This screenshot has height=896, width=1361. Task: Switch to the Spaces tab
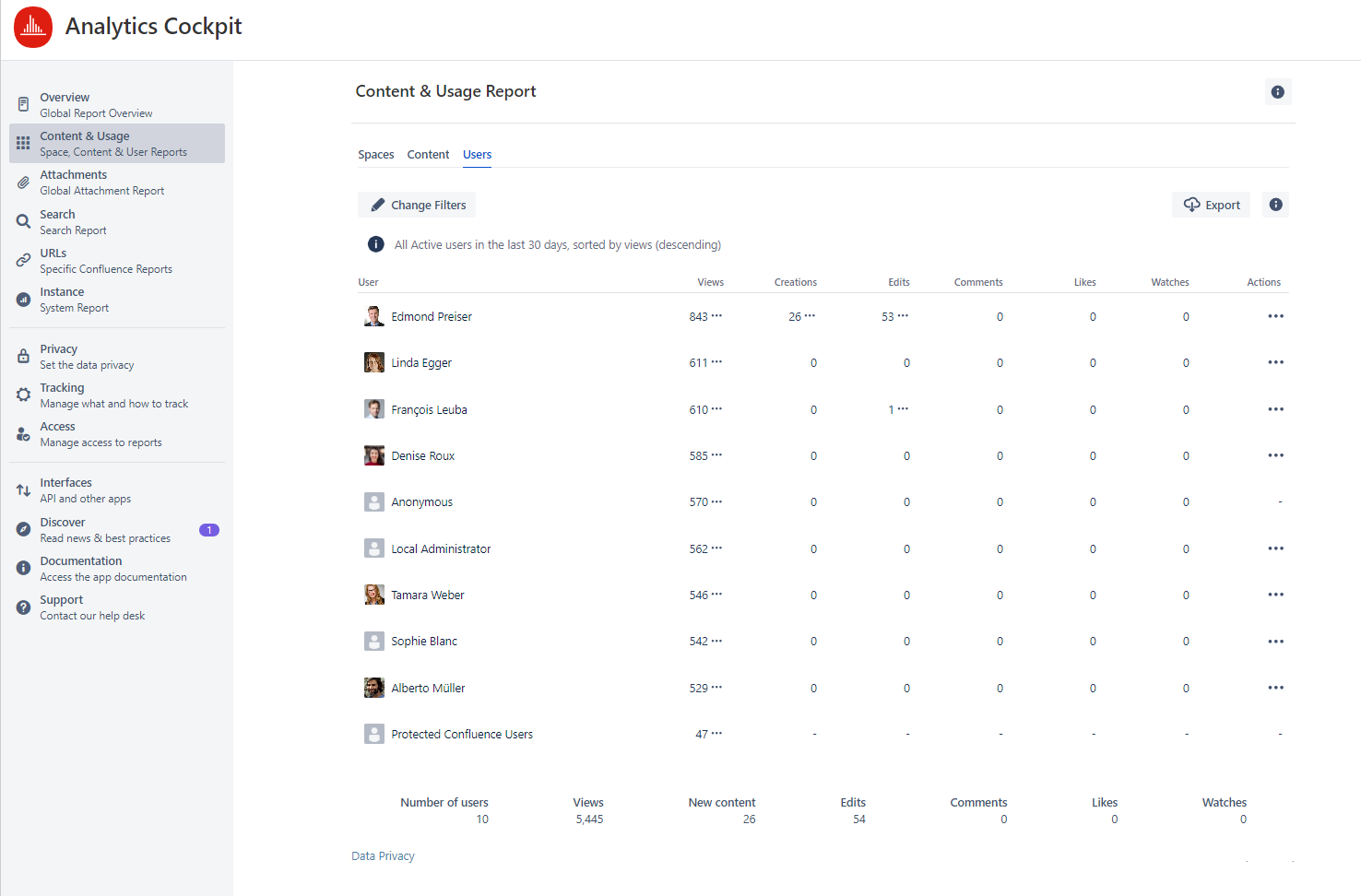coord(375,155)
